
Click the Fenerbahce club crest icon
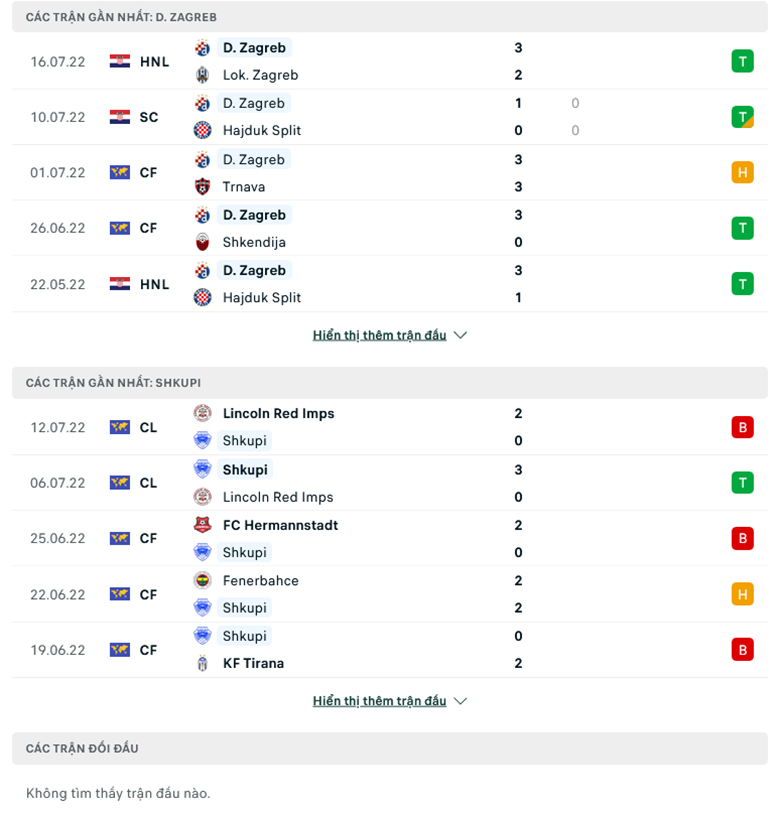pyautogui.click(x=202, y=580)
